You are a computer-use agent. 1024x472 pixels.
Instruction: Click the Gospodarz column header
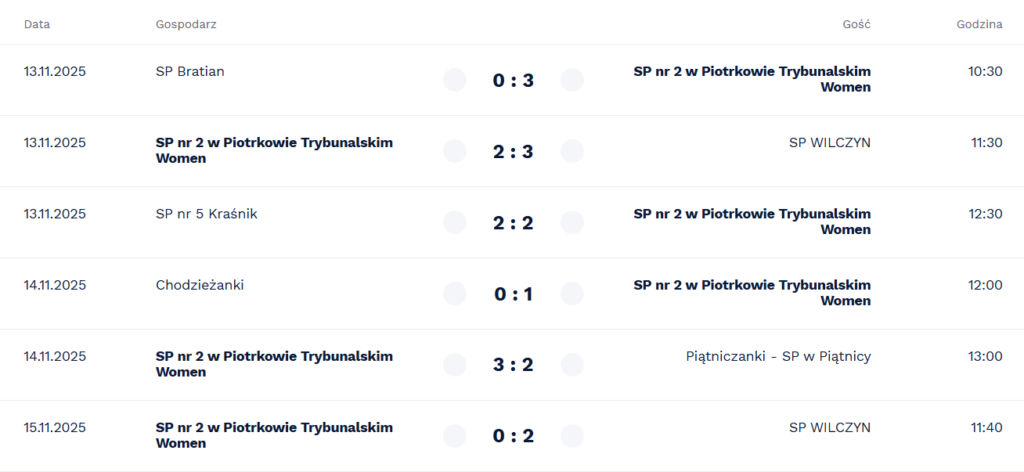click(x=186, y=24)
